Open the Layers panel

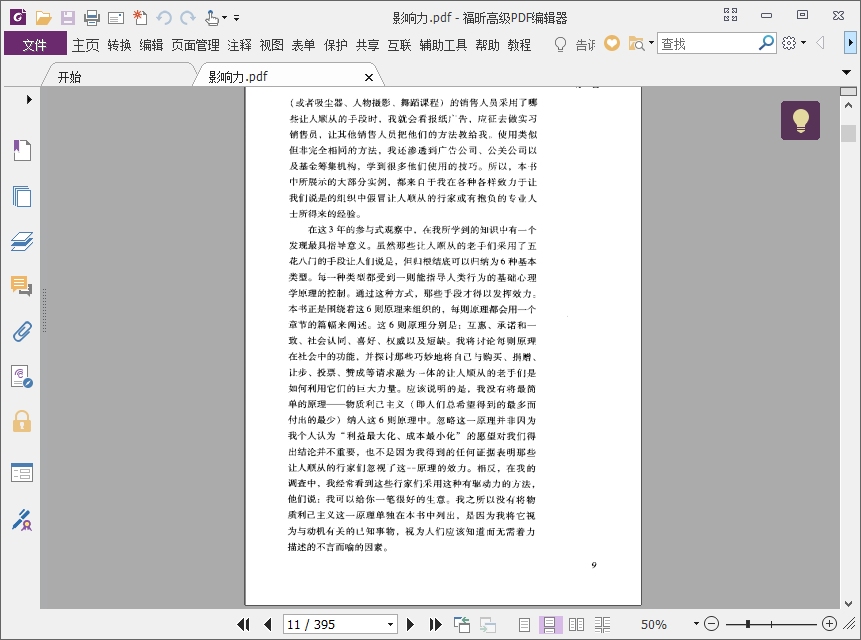pyautogui.click(x=22, y=242)
